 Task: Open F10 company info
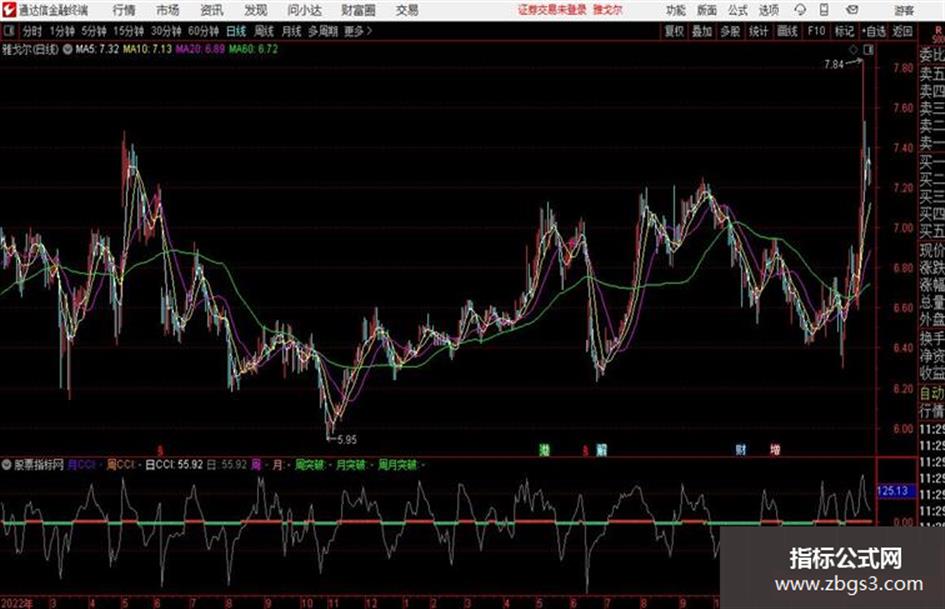point(816,31)
